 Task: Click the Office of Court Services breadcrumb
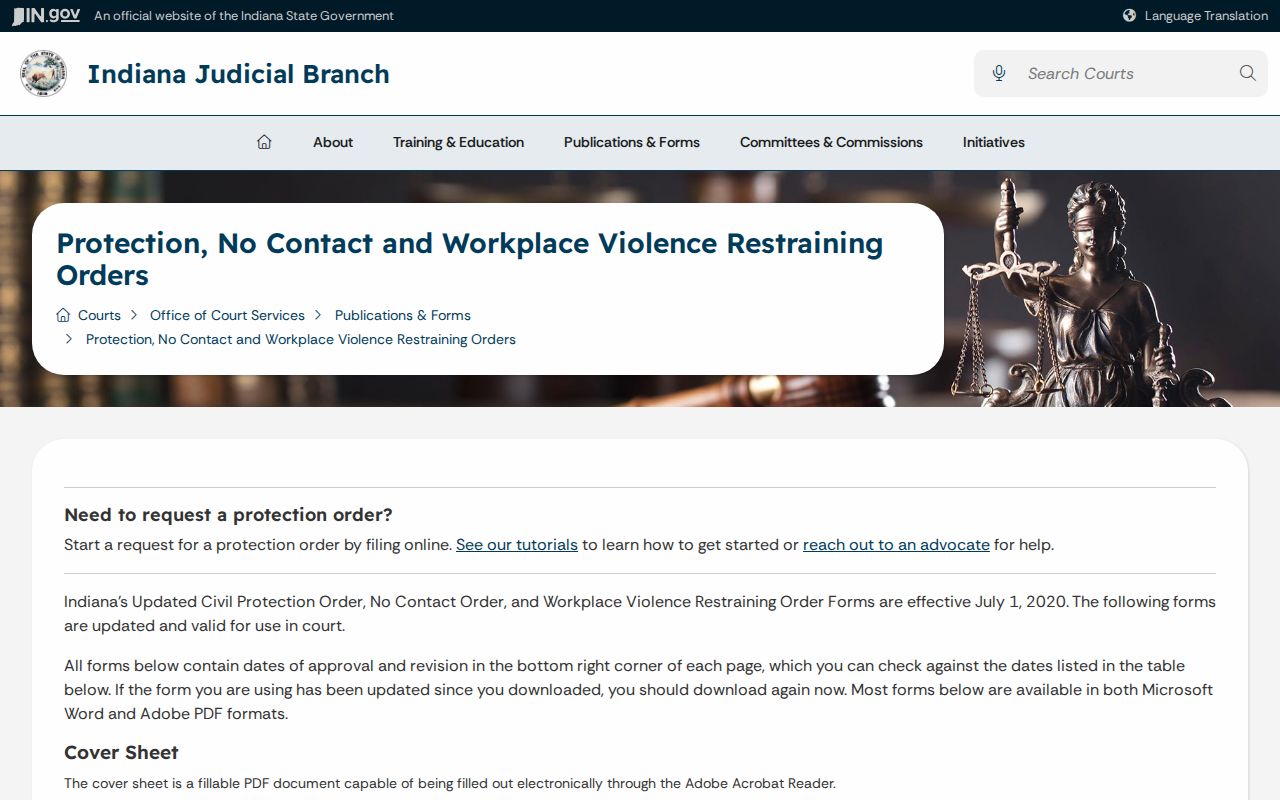(x=227, y=315)
